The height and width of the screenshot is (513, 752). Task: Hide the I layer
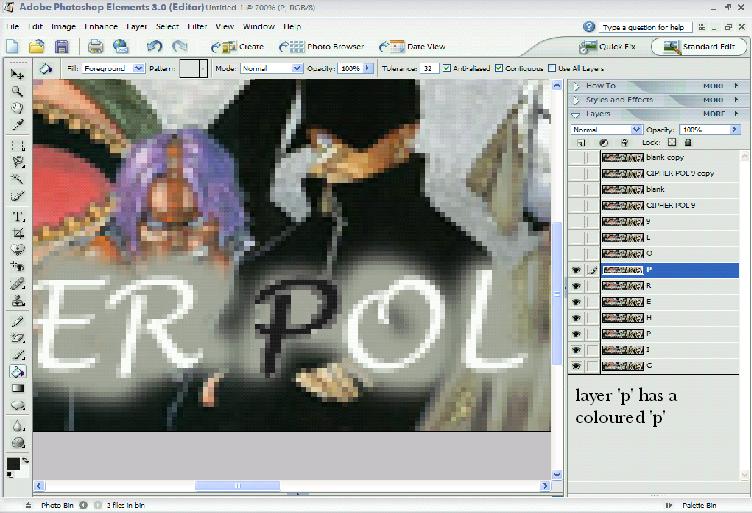[576, 350]
